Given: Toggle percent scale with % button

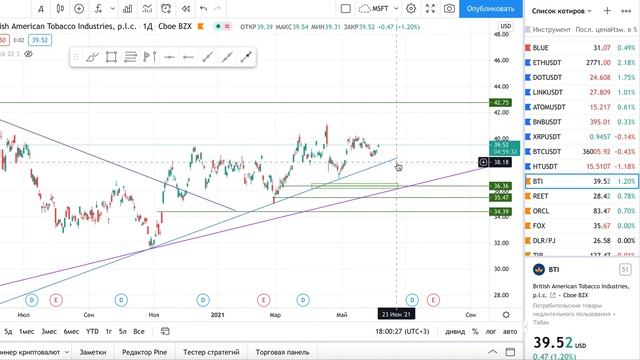Looking at the screenshot, I should coord(475,331).
